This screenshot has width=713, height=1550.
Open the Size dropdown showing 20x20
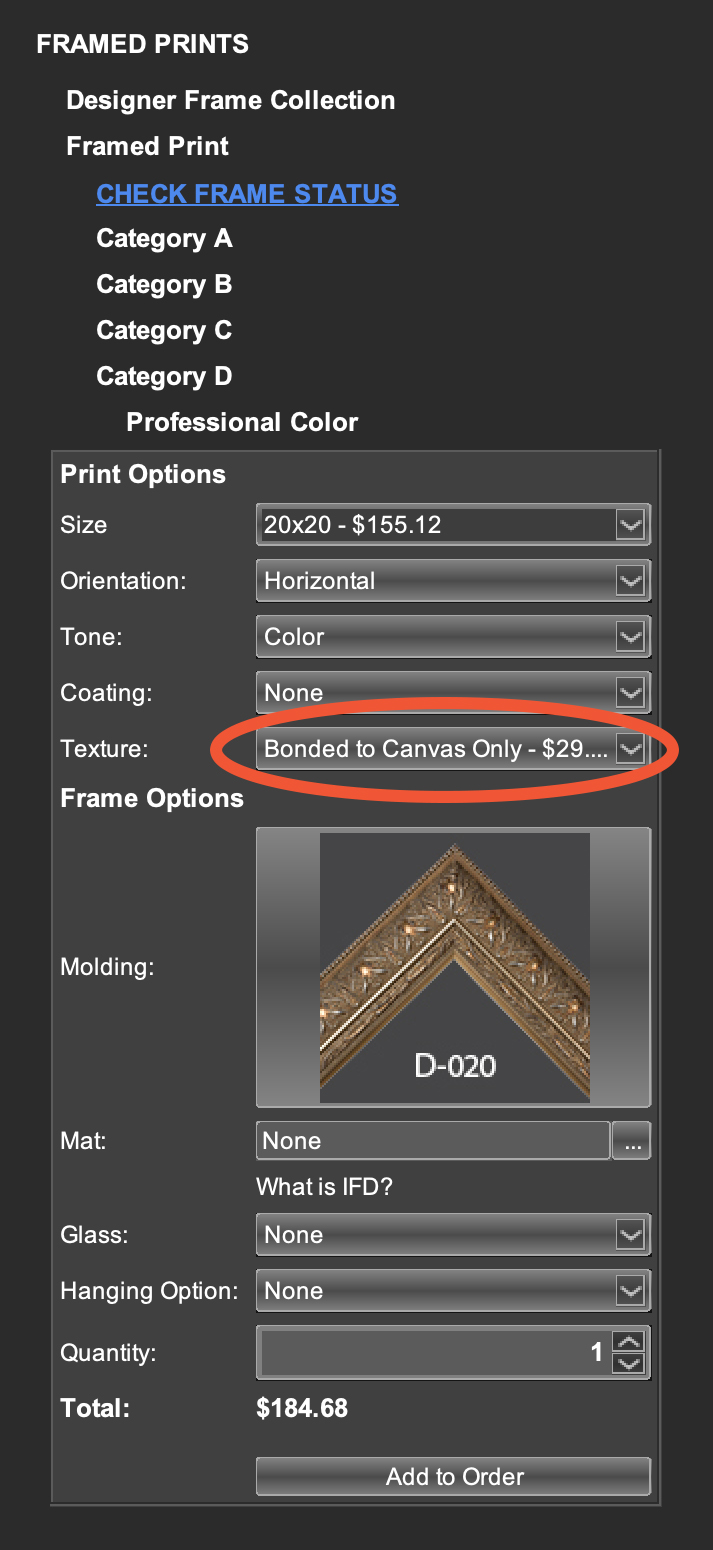click(x=453, y=524)
